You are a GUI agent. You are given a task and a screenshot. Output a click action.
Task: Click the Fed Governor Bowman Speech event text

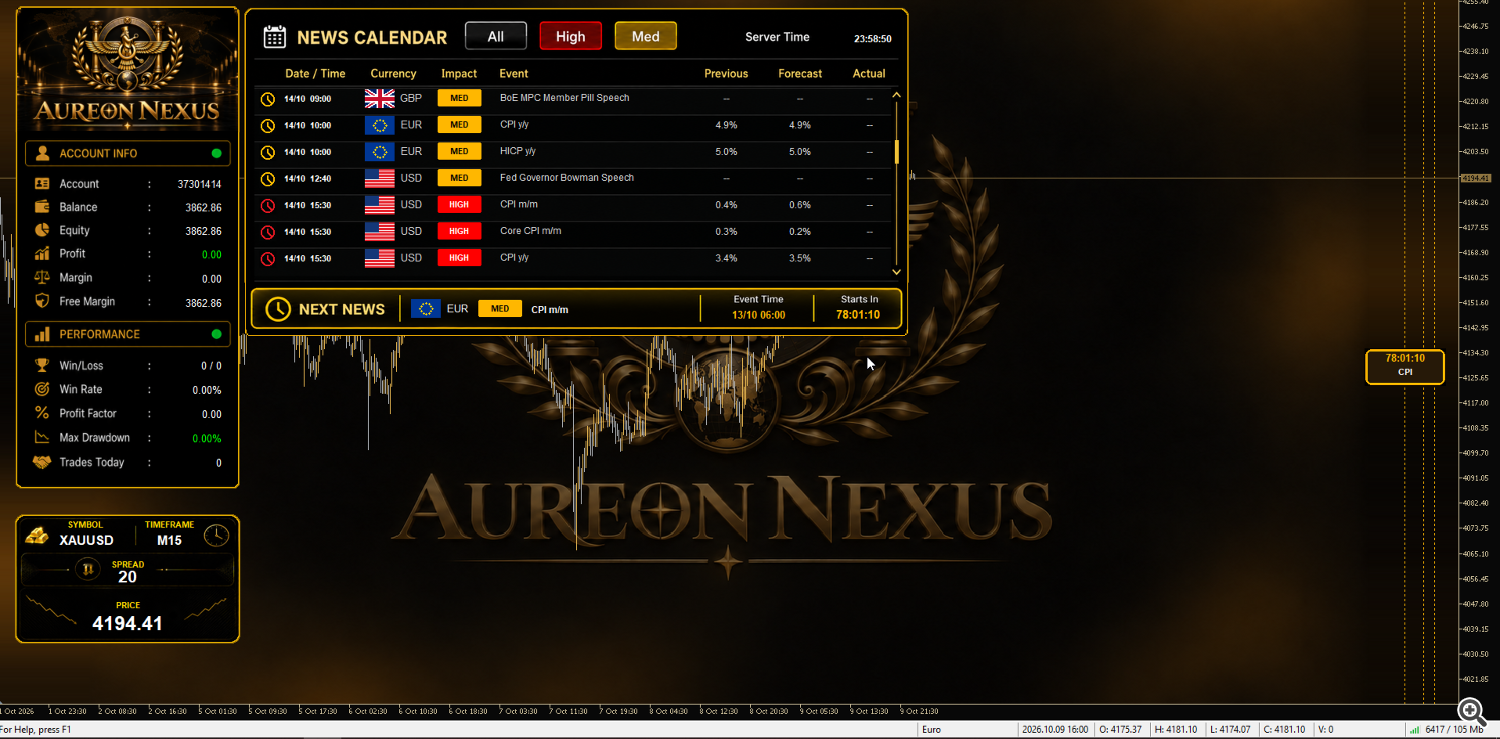pyautogui.click(x=567, y=178)
